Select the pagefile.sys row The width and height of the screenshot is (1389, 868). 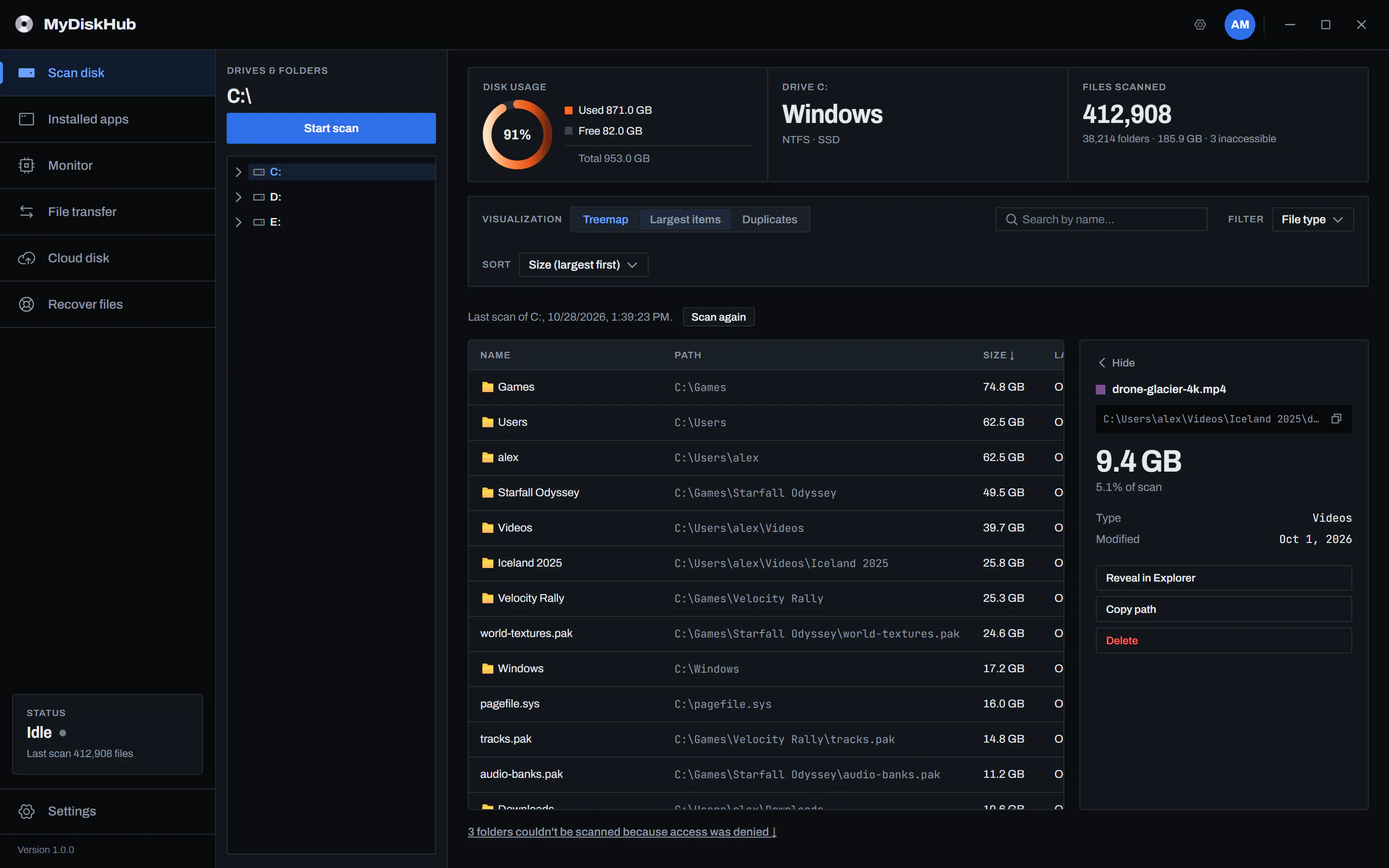point(766,704)
